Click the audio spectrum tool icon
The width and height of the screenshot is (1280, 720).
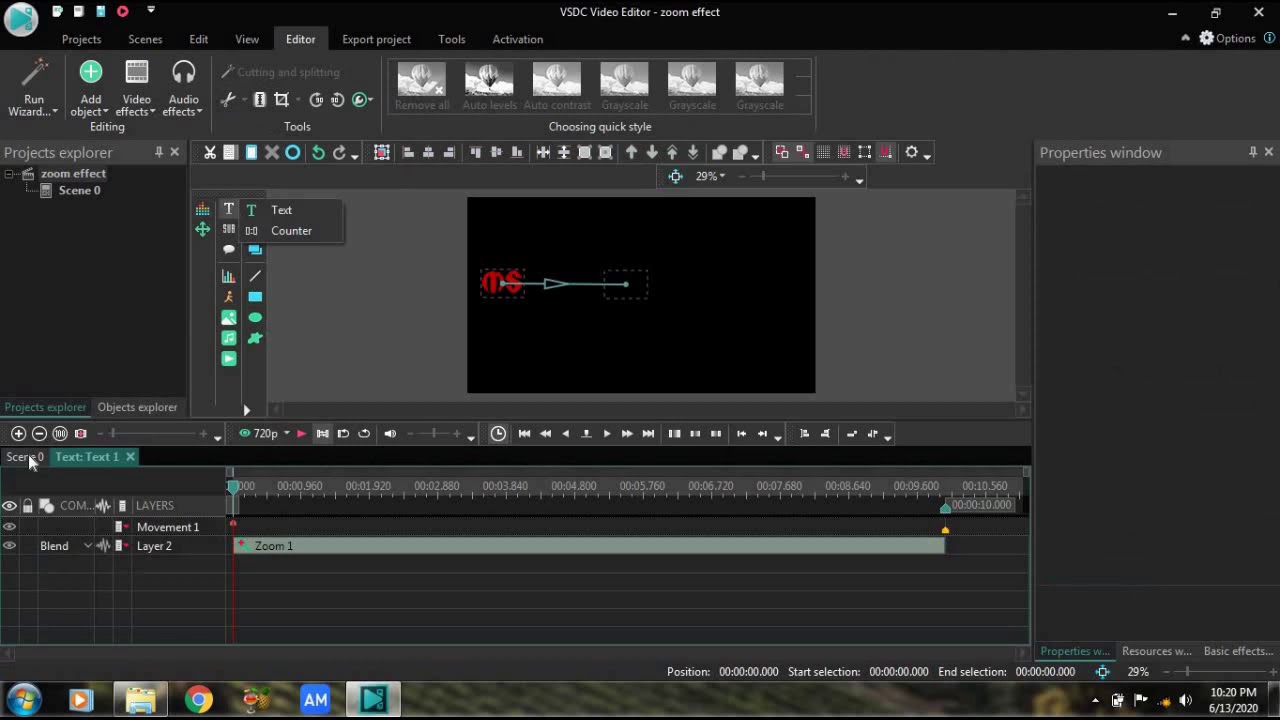[203, 209]
